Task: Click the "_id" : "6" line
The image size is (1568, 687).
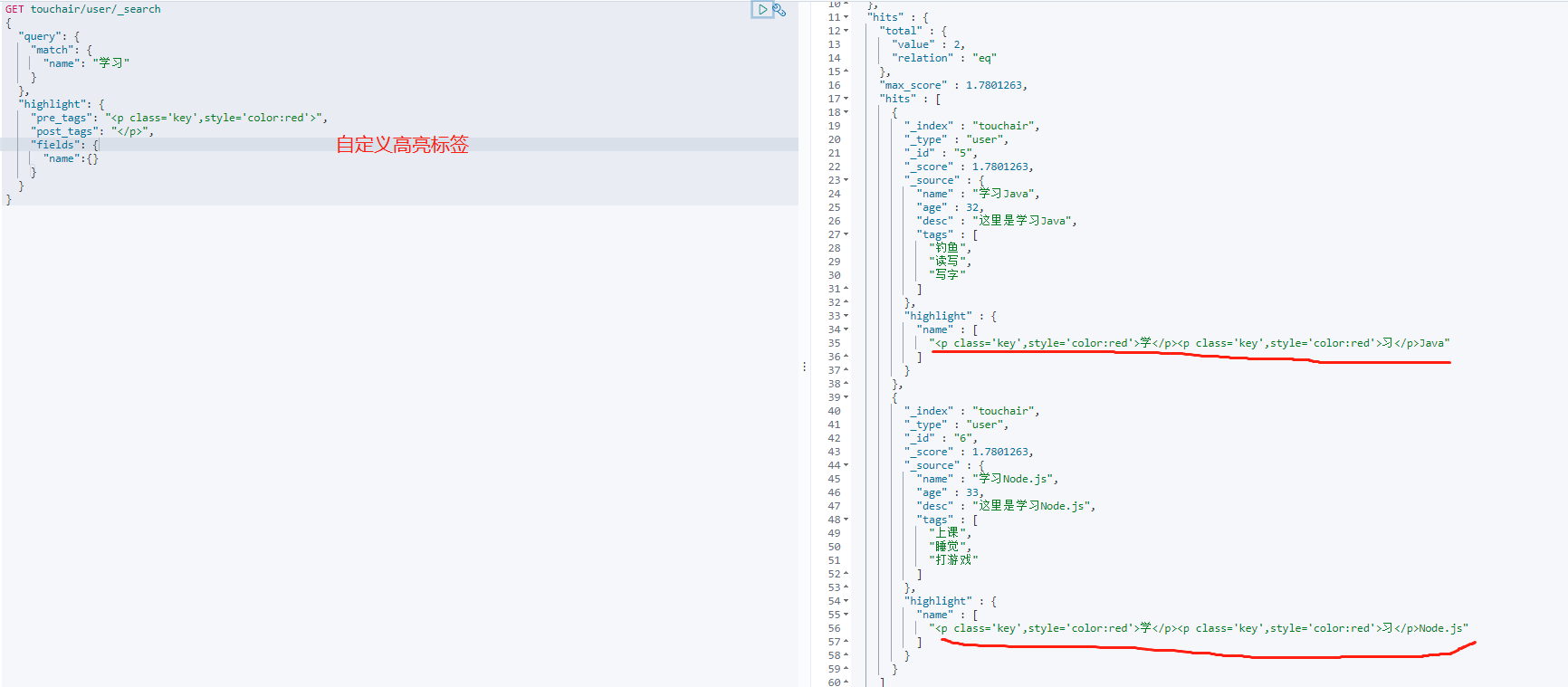Action: [941, 438]
